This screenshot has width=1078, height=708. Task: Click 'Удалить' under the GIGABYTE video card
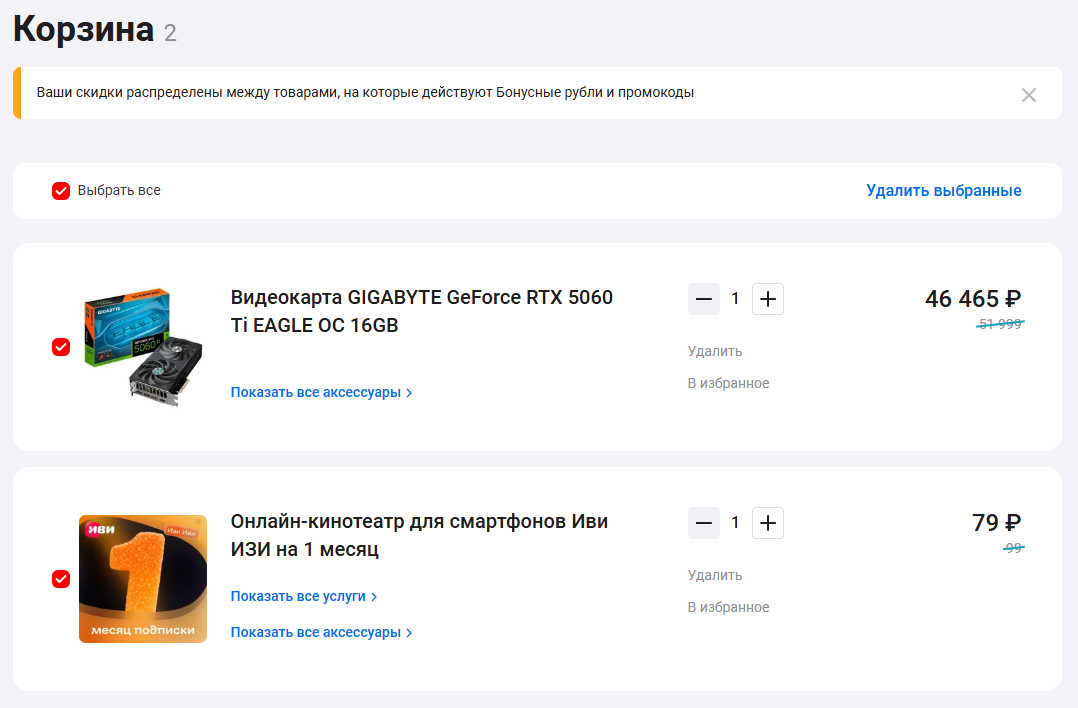coord(715,351)
